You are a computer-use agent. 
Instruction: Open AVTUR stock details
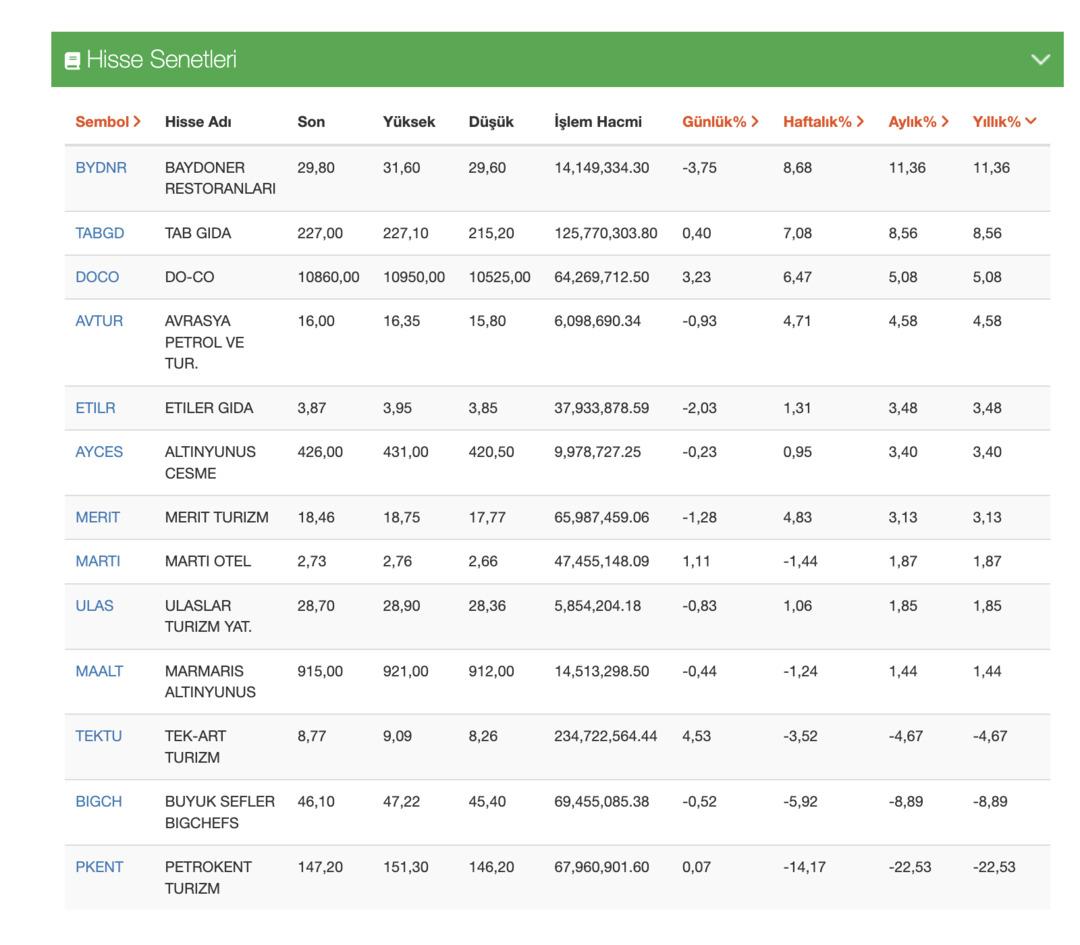(99, 321)
